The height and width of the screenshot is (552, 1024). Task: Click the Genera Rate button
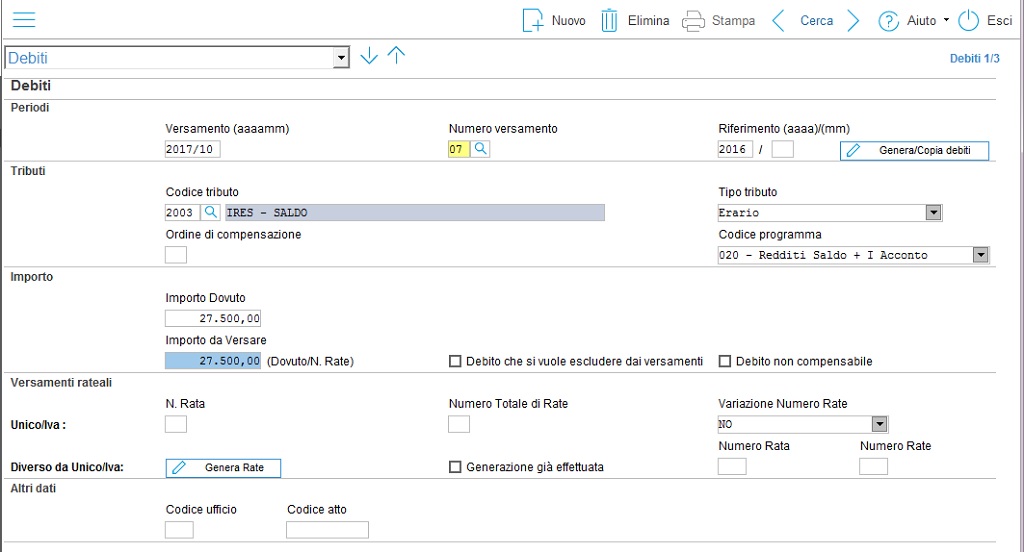[223, 468]
